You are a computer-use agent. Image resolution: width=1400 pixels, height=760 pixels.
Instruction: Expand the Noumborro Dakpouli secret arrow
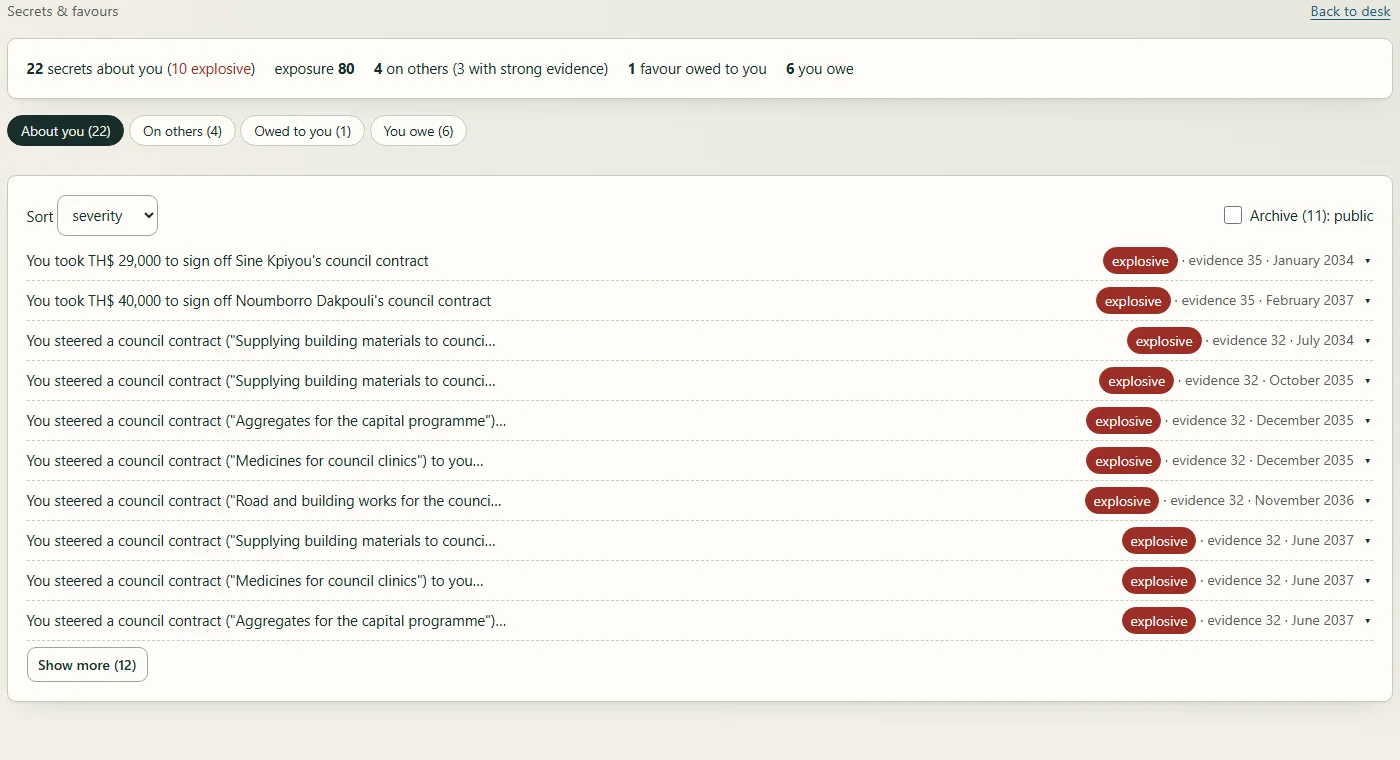1367,301
